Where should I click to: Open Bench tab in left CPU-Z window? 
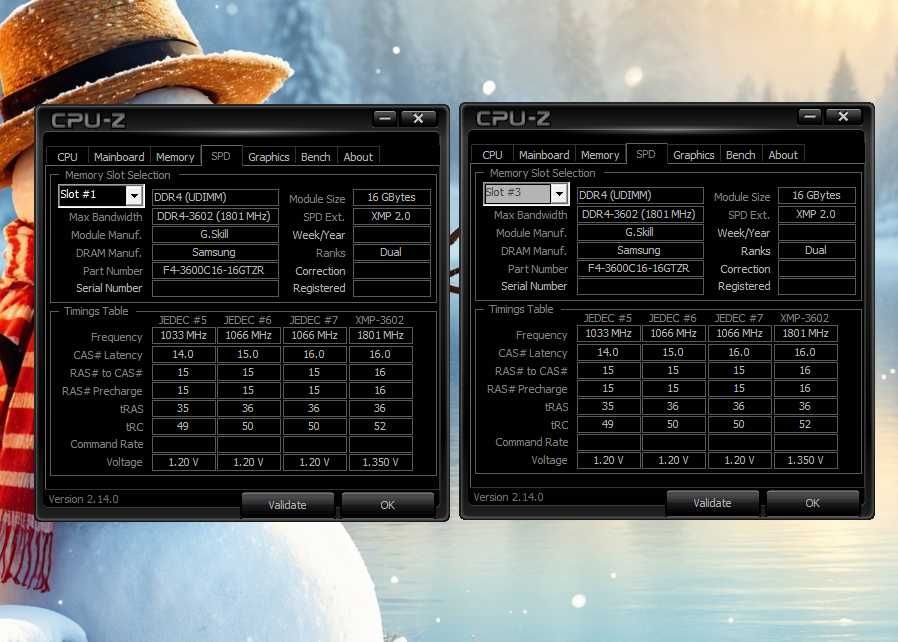click(316, 157)
